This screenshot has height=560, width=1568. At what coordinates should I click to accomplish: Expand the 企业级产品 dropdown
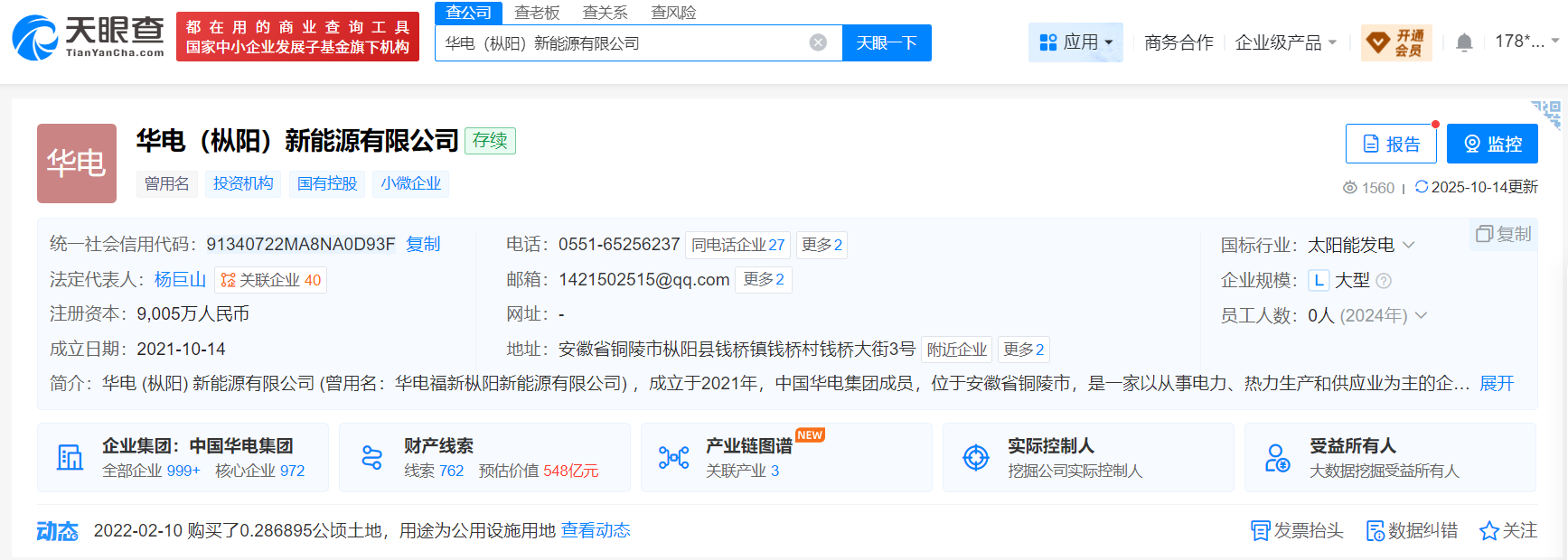coord(1285,42)
